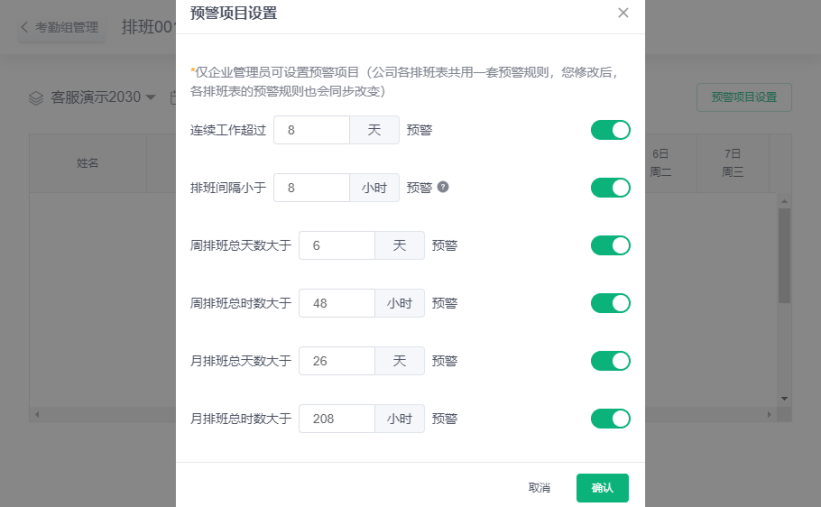Viewport: 821px width, 507px height.
Task: Disable the 排班间隔小于 warning switch
Action: (611, 188)
